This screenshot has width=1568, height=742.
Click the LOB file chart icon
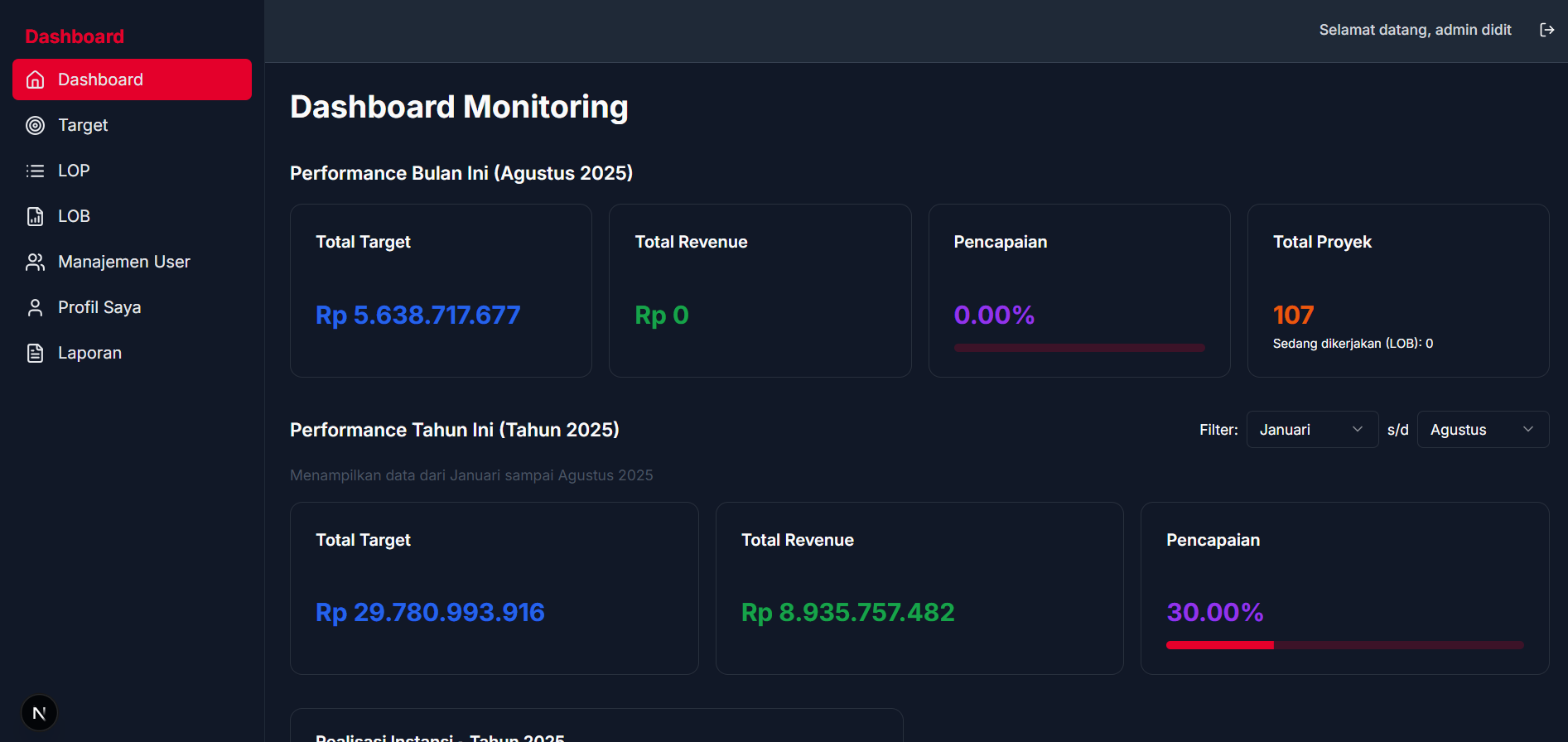pyautogui.click(x=35, y=216)
